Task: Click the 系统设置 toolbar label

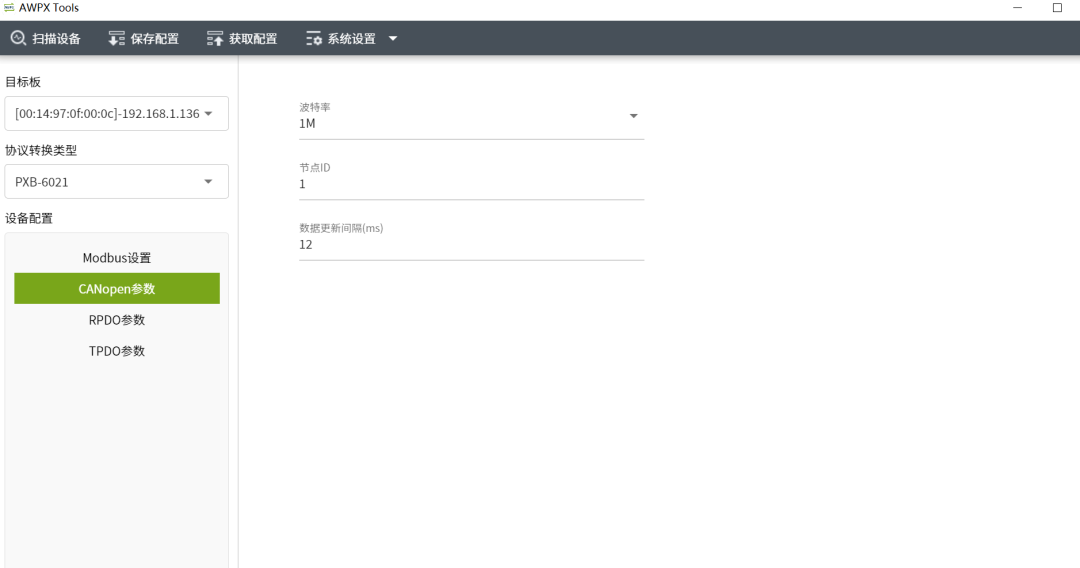Action: pyautogui.click(x=352, y=39)
